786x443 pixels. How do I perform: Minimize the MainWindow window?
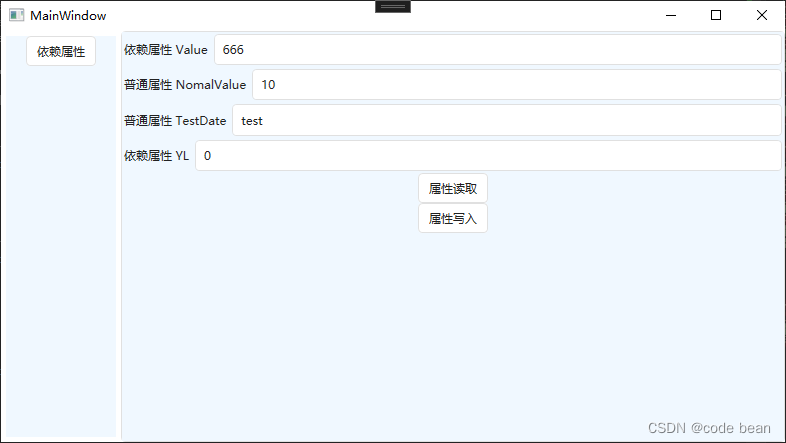coord(669,16)
